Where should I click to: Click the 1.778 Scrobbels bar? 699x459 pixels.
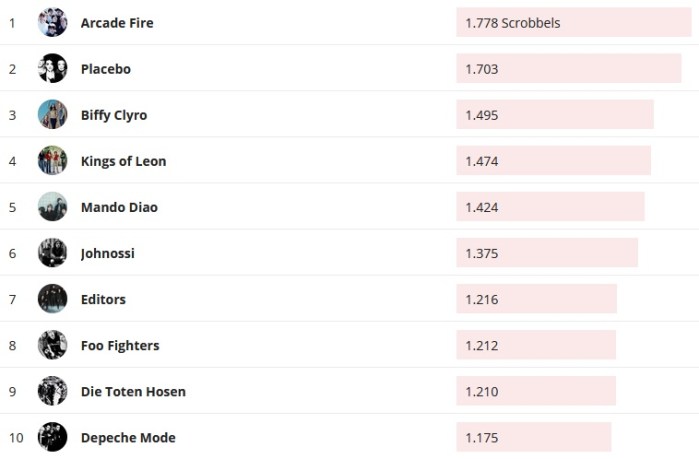tap(573, 23)
